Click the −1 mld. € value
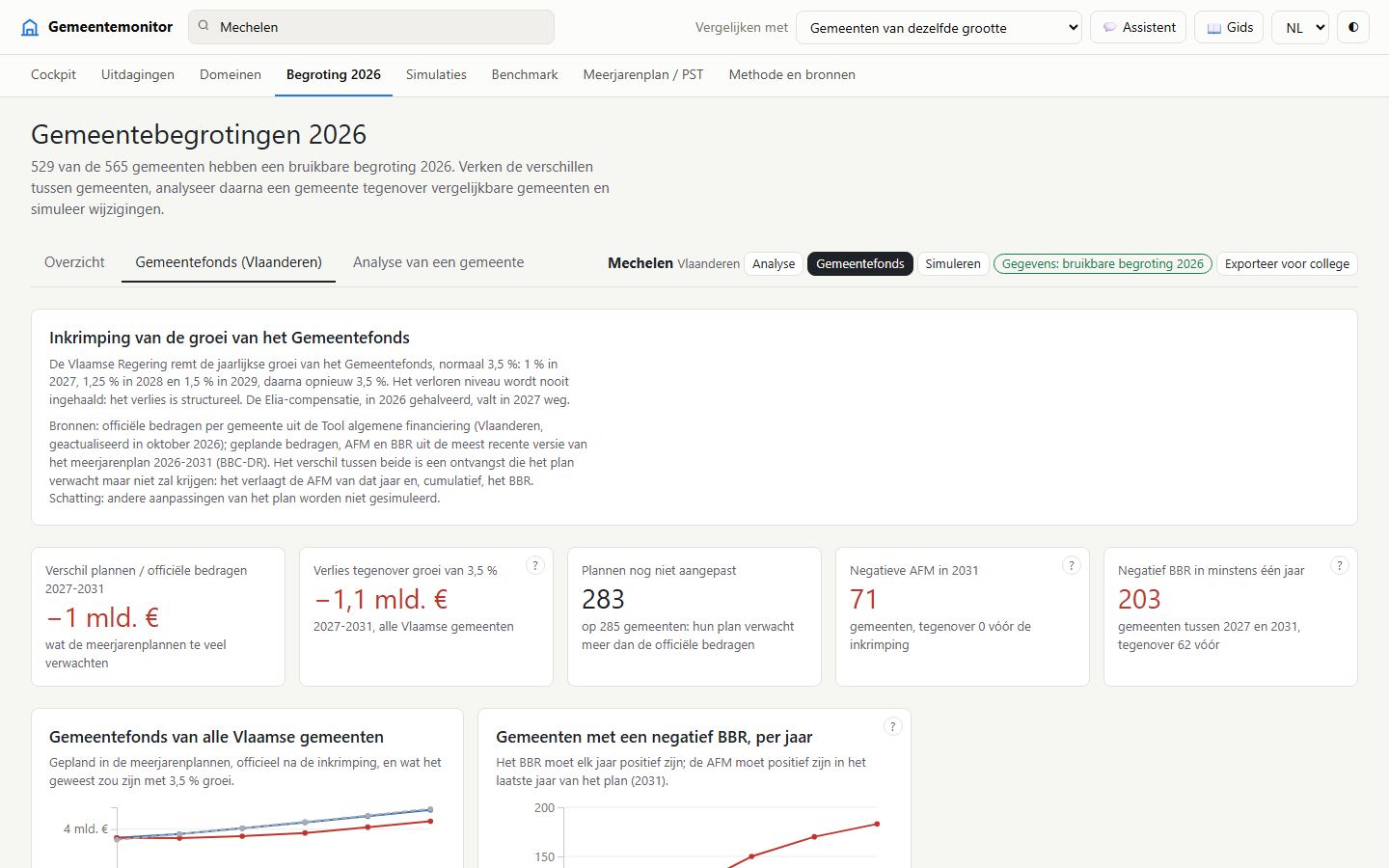The height and width of the screenshot is (868, 1389). [102, 617]
